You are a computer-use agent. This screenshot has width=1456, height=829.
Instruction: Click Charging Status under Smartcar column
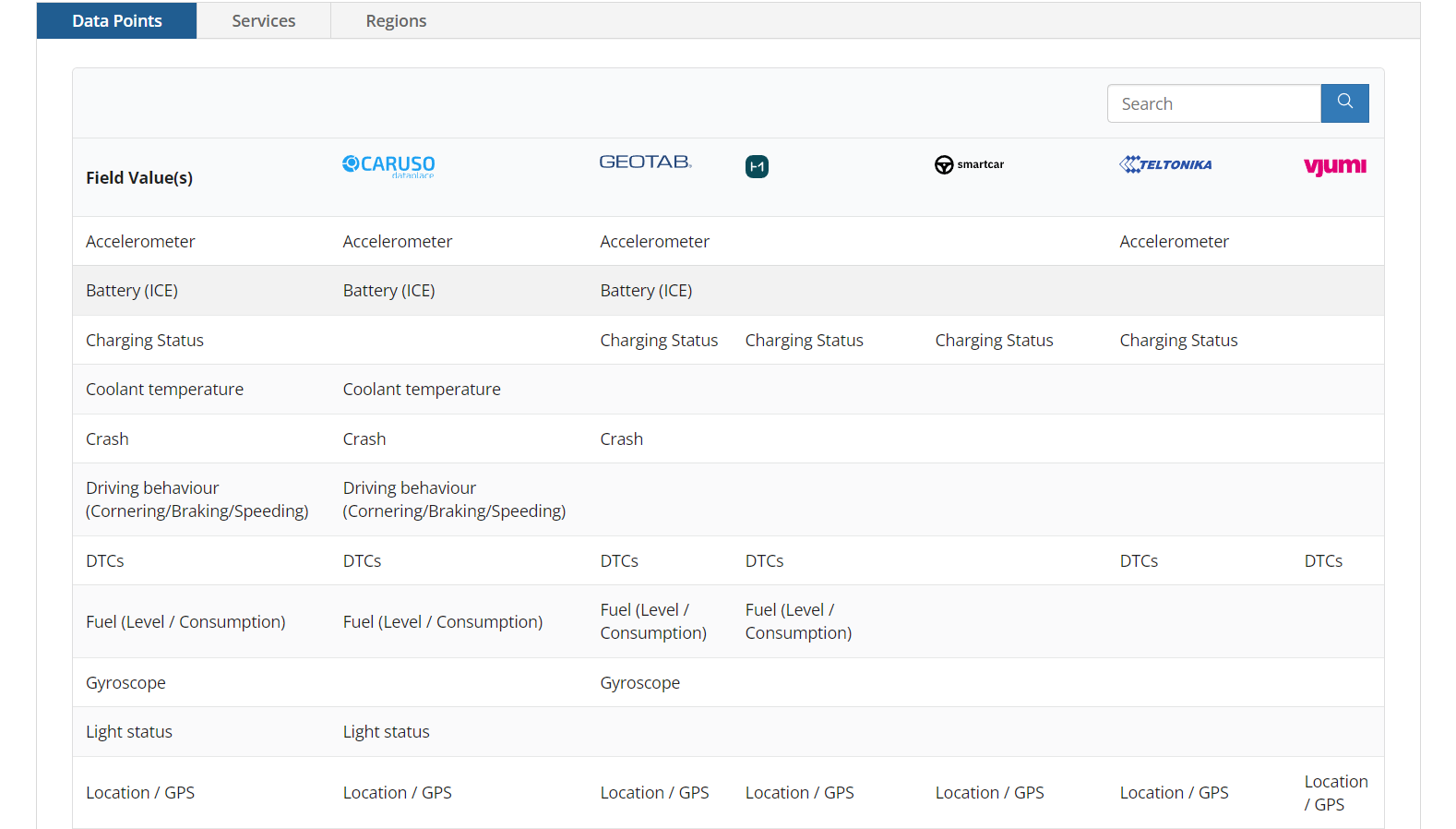pyautogui.click(x=994, y=340)
